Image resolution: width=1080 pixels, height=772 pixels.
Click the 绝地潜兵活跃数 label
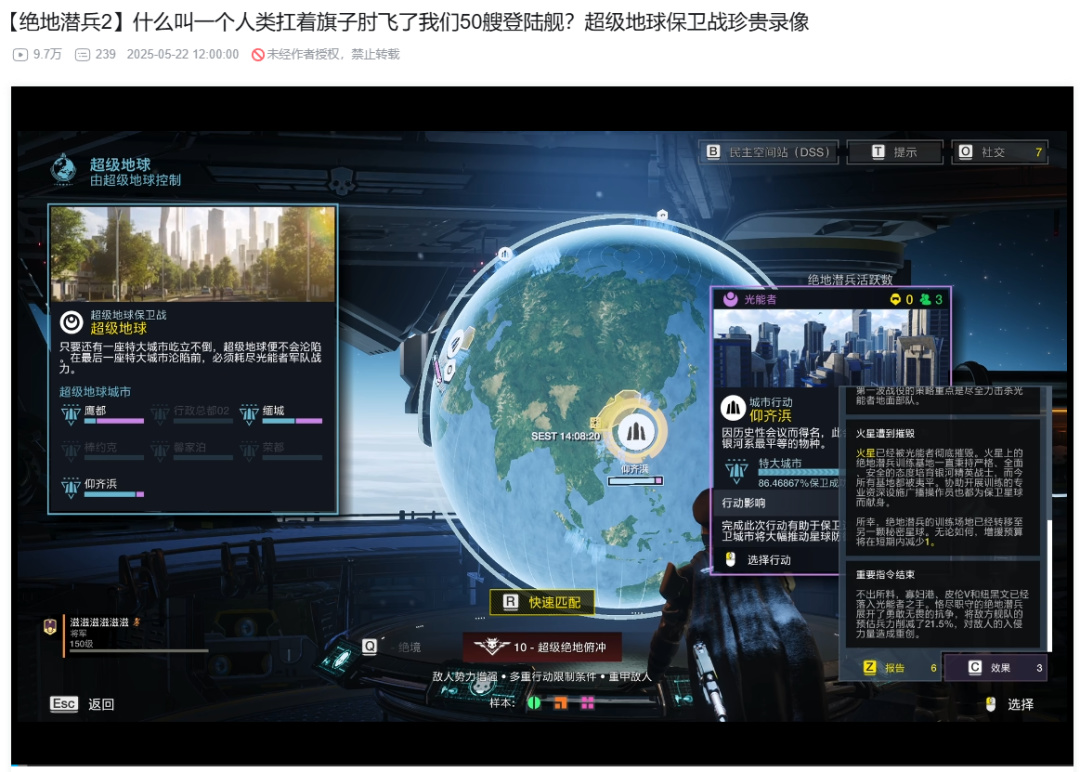850,279
